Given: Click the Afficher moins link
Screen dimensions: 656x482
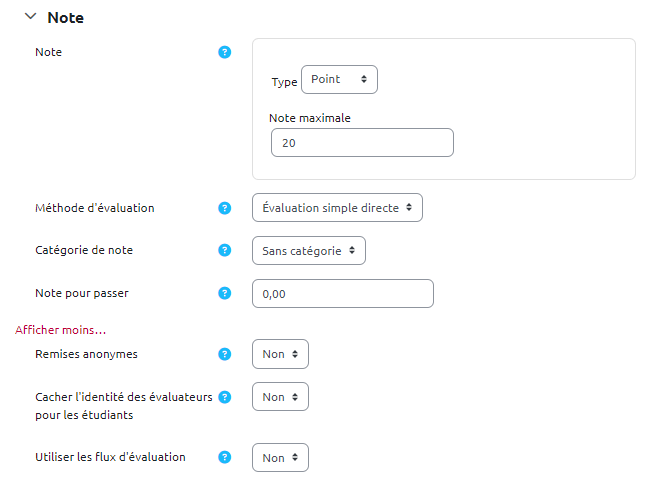Looking at the screenshot, I should pos(61,329).
